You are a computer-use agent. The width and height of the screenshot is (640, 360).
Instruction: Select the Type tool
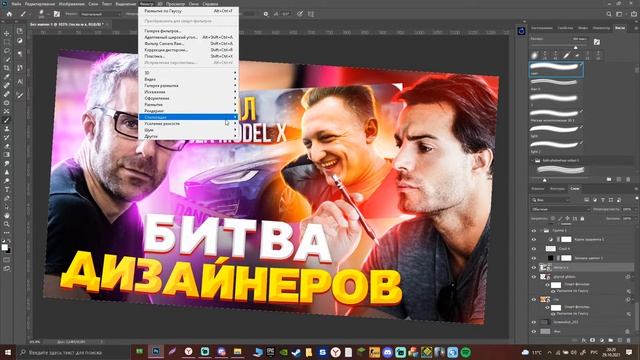tap(7, 189)
